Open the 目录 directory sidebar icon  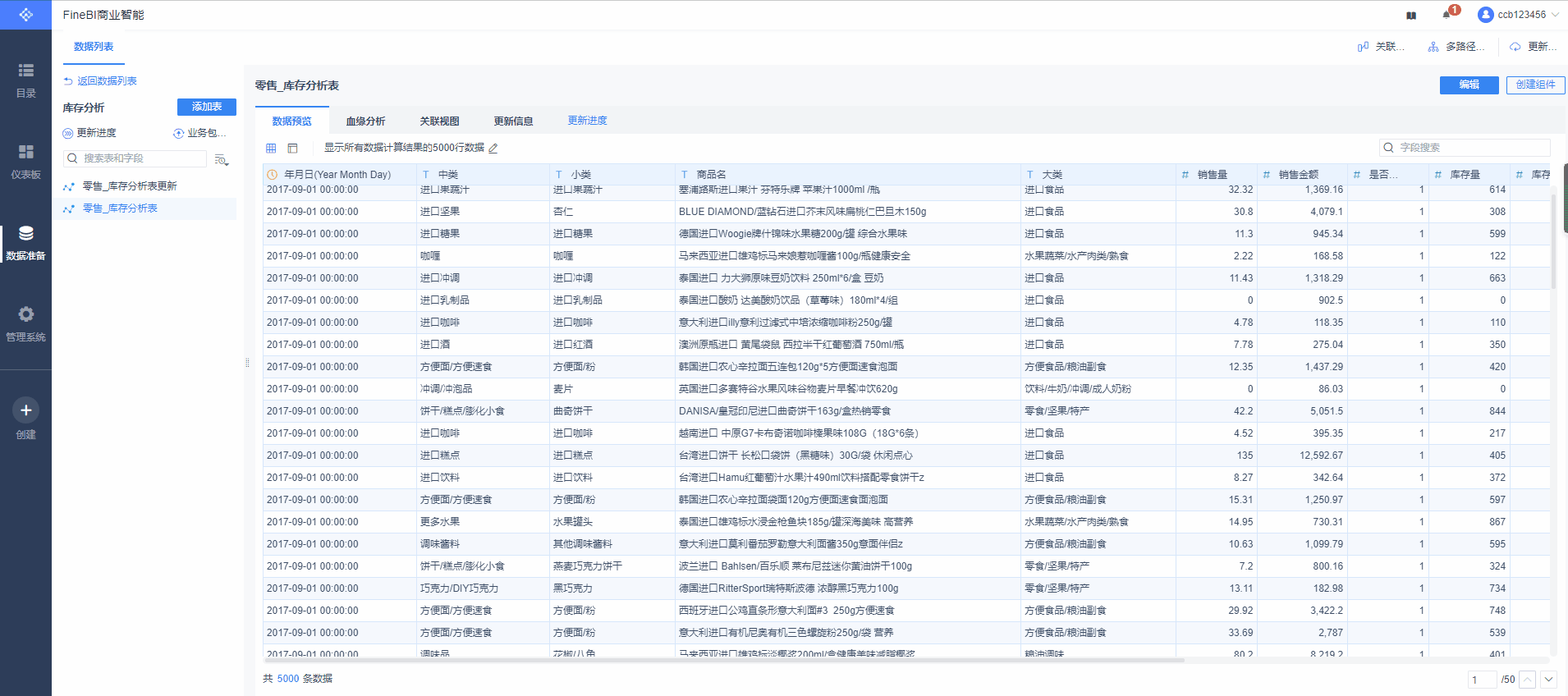pyautogui.click(x=25, y=71)
